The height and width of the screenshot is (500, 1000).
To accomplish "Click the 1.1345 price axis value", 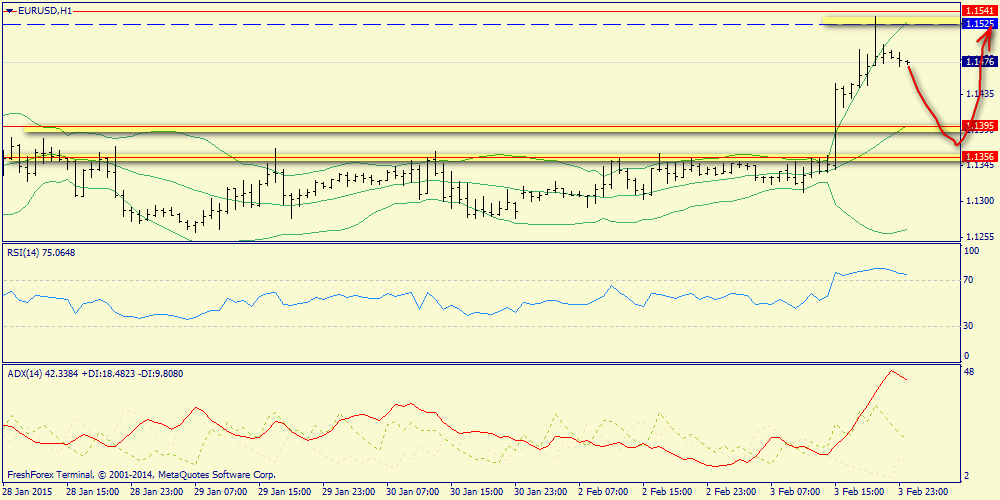I will click(979, 166).
